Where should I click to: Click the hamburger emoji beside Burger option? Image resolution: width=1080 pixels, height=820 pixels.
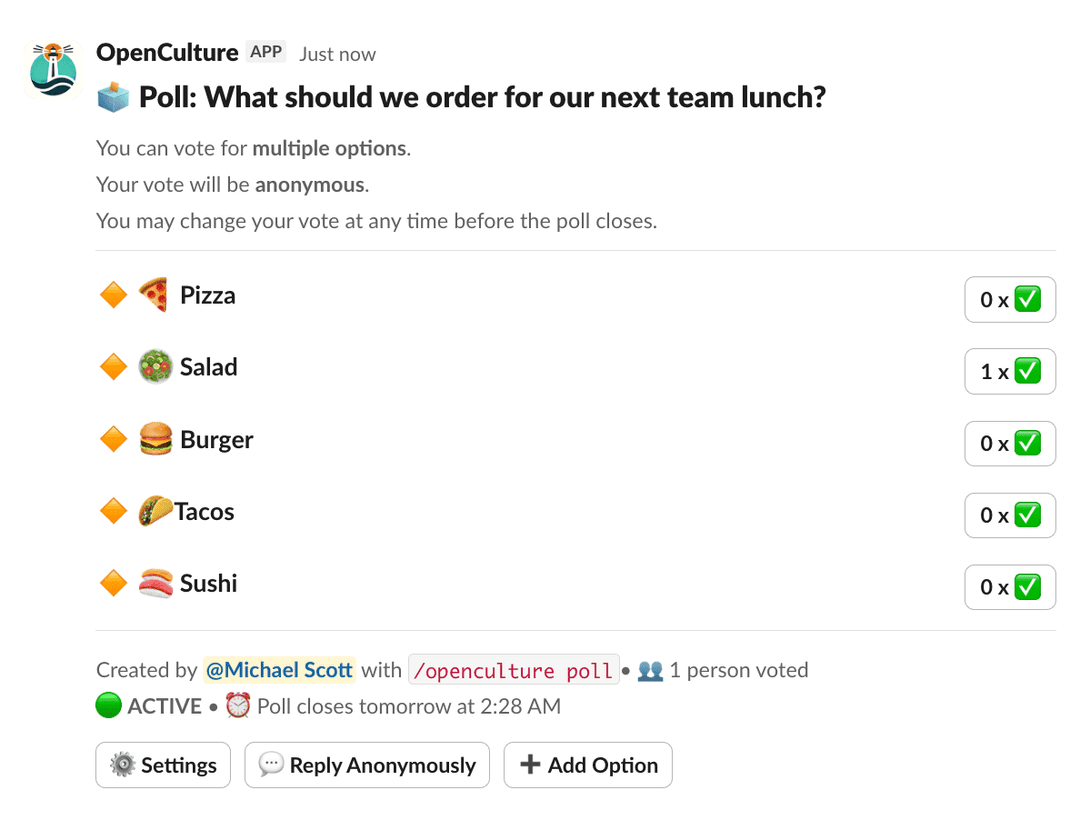coord(153,438)
